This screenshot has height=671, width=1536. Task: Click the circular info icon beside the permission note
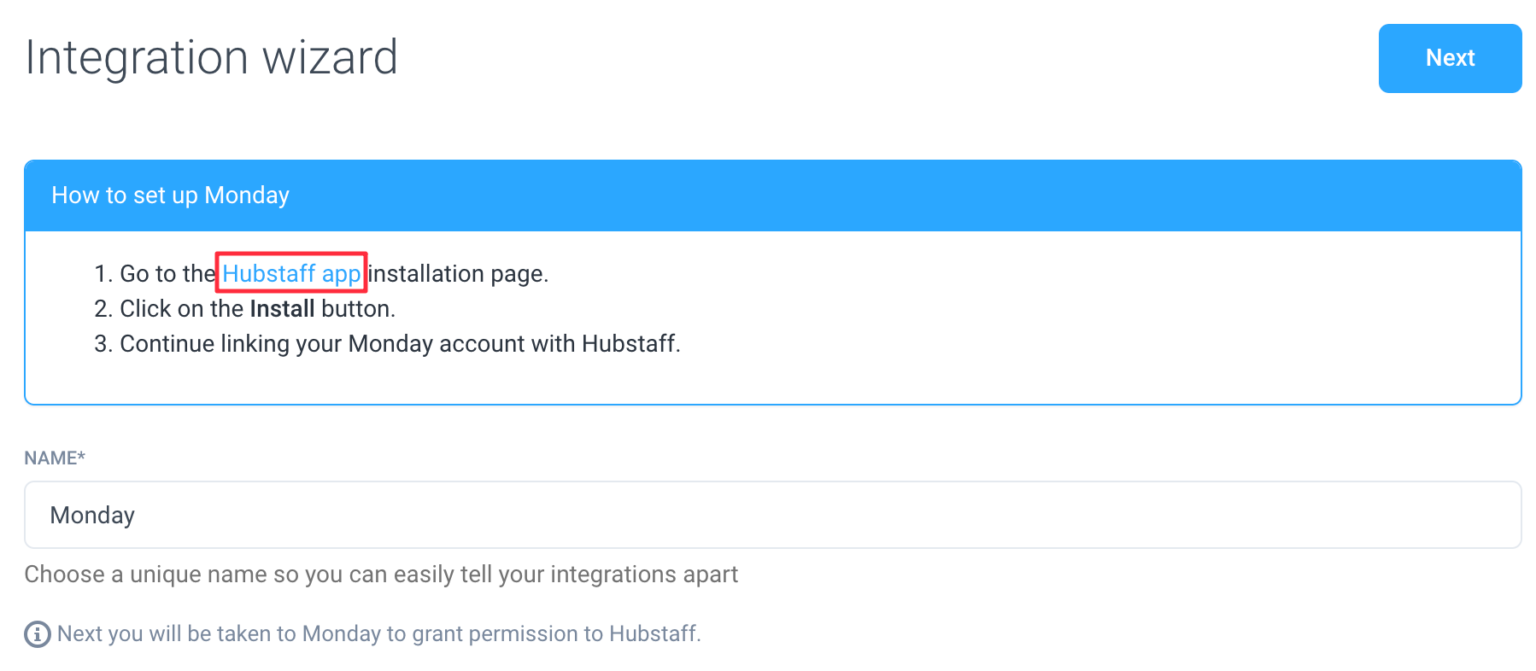tap(37, 633)
